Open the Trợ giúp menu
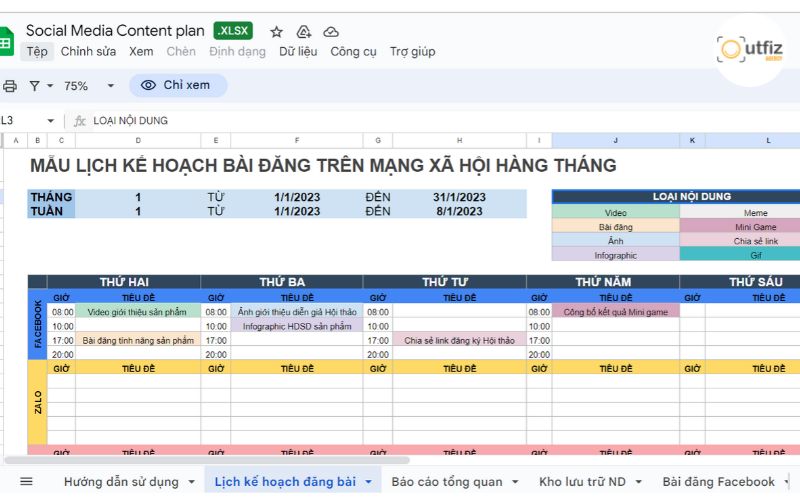The image size is (800, 500). [413, 52]
